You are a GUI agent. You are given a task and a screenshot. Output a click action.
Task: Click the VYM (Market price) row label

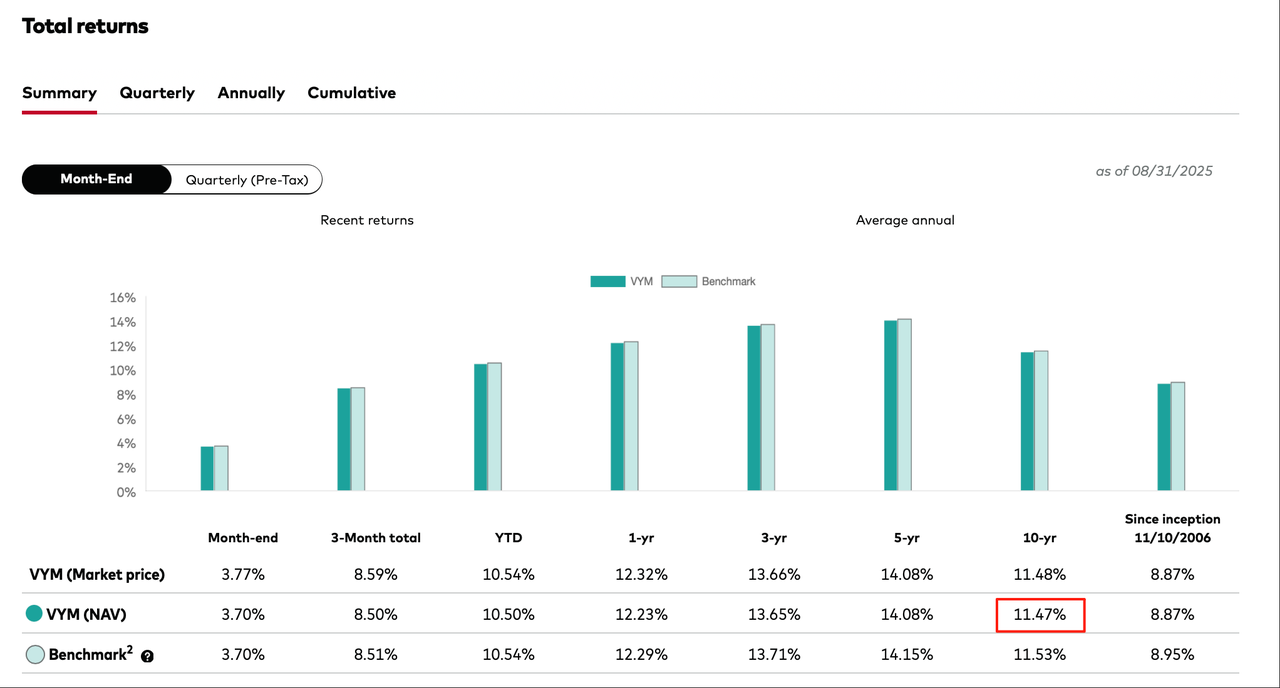pos(95,574)
